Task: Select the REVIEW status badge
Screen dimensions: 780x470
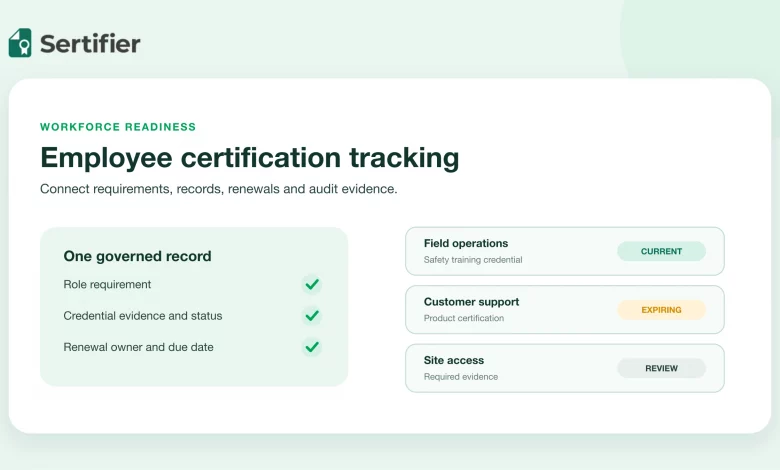Action: [661, 369]
